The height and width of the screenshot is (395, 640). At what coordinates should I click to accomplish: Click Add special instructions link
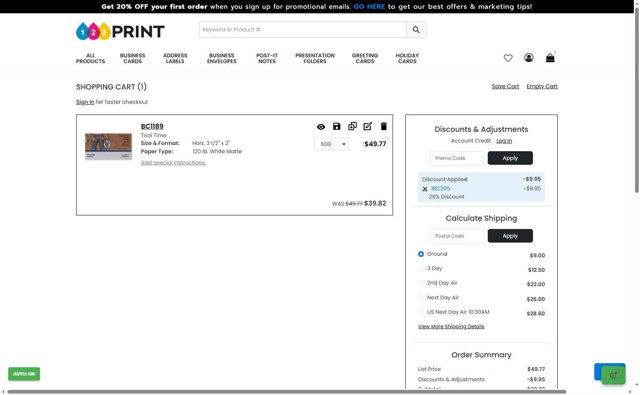tap(173, 162)
